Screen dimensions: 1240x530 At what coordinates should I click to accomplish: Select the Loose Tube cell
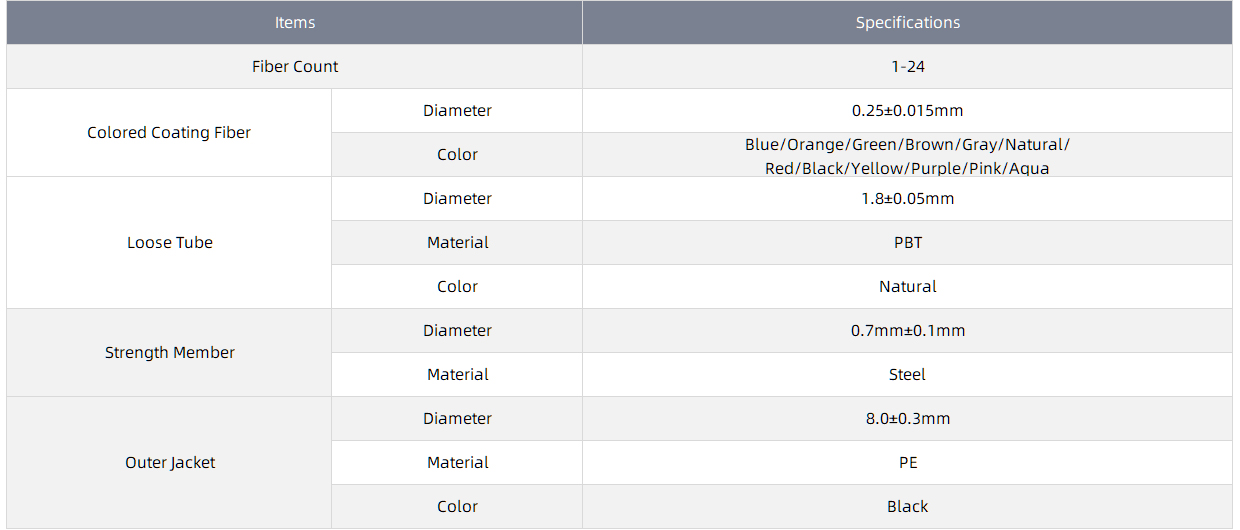[x=169, y=242]
